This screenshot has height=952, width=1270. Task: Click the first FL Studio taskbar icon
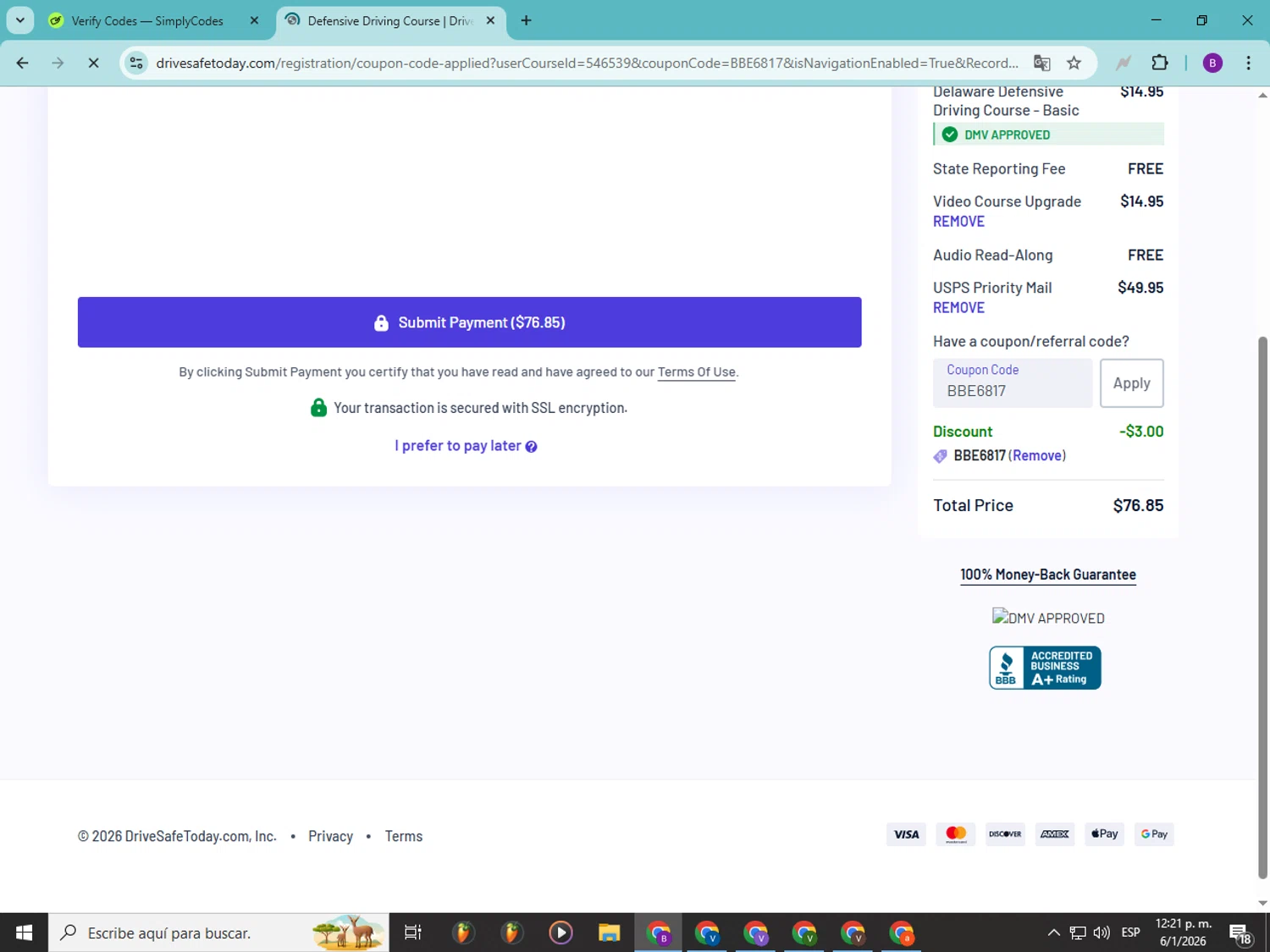pos(462,933)
